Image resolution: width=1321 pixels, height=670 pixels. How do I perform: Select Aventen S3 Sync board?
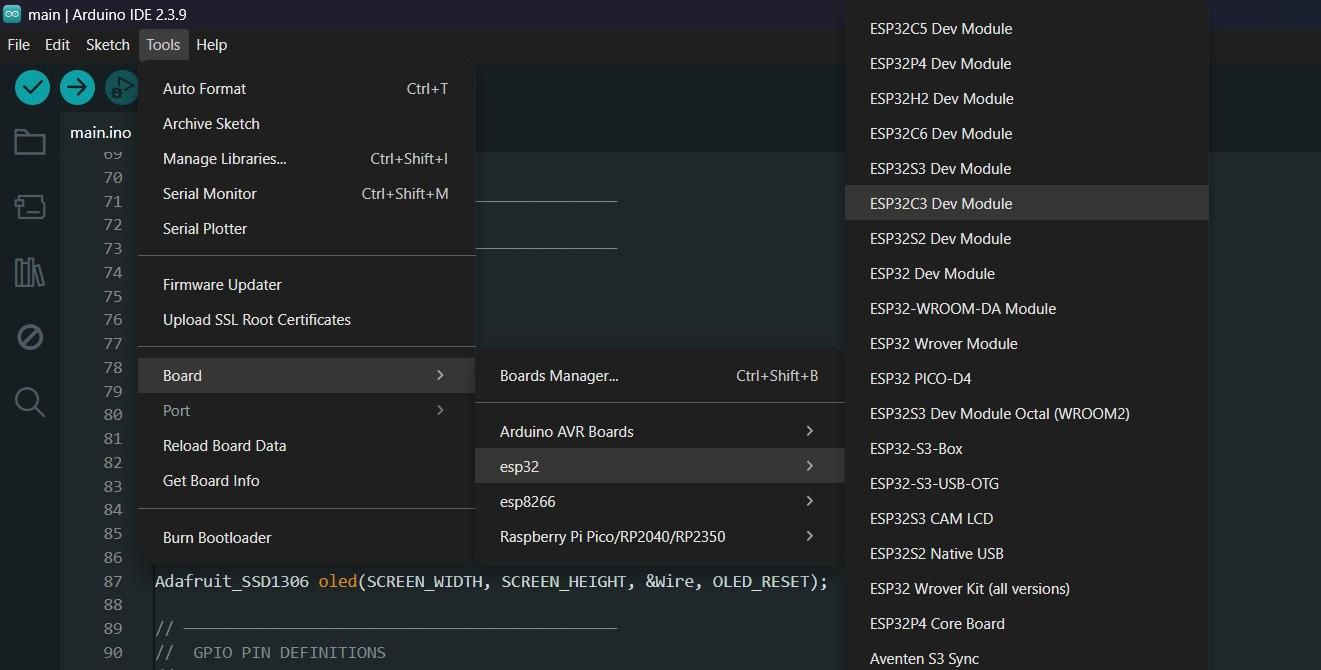tap(1027, 658)
